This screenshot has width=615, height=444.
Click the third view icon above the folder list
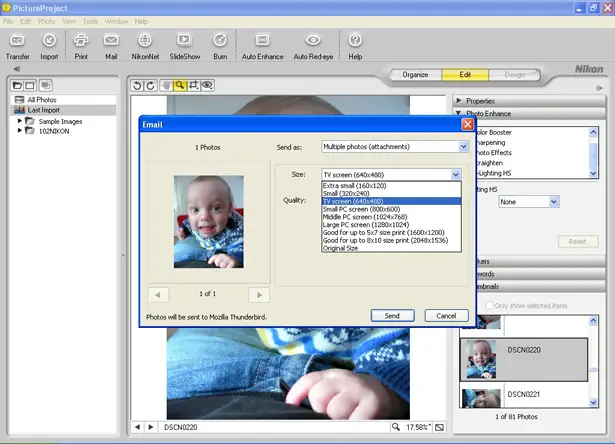tap(46, 85)
